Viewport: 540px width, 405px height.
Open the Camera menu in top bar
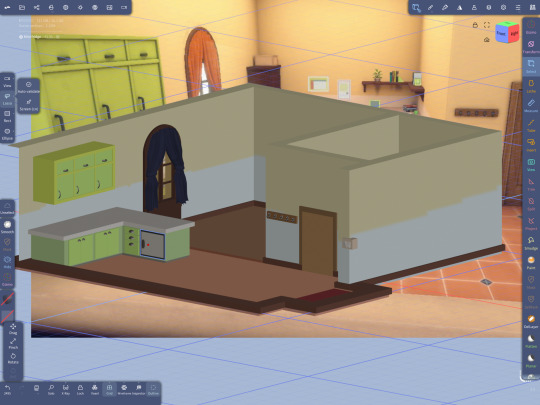[x=124, y=7]
